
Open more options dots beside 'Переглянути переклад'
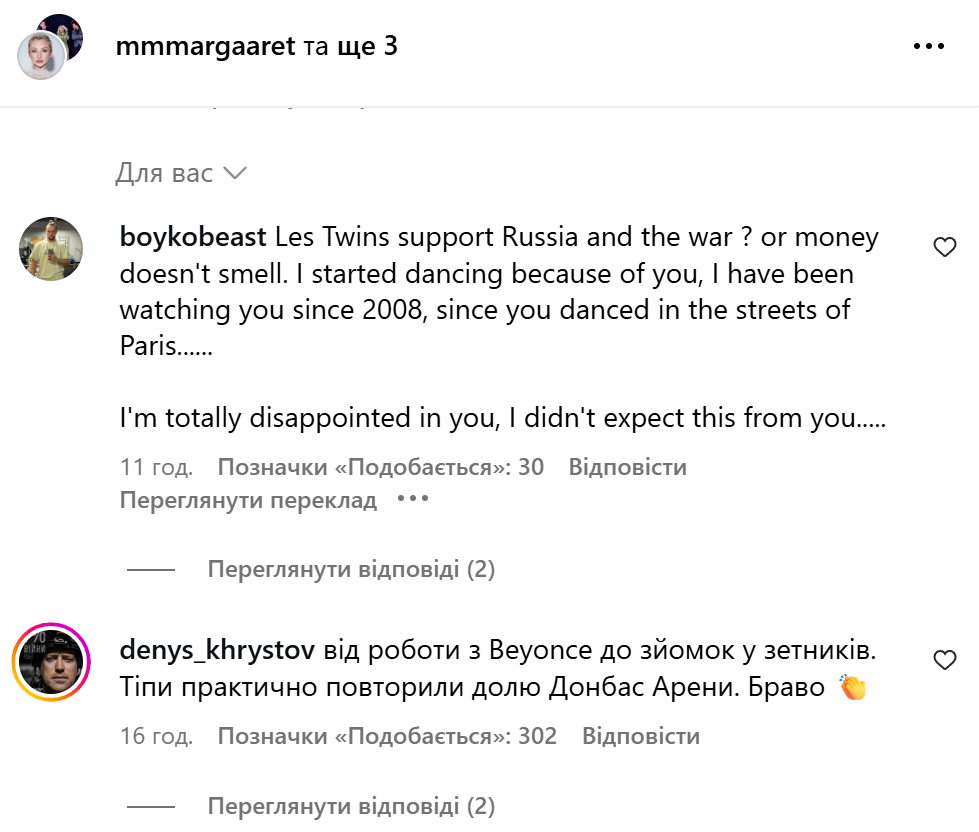click(413, 499)
